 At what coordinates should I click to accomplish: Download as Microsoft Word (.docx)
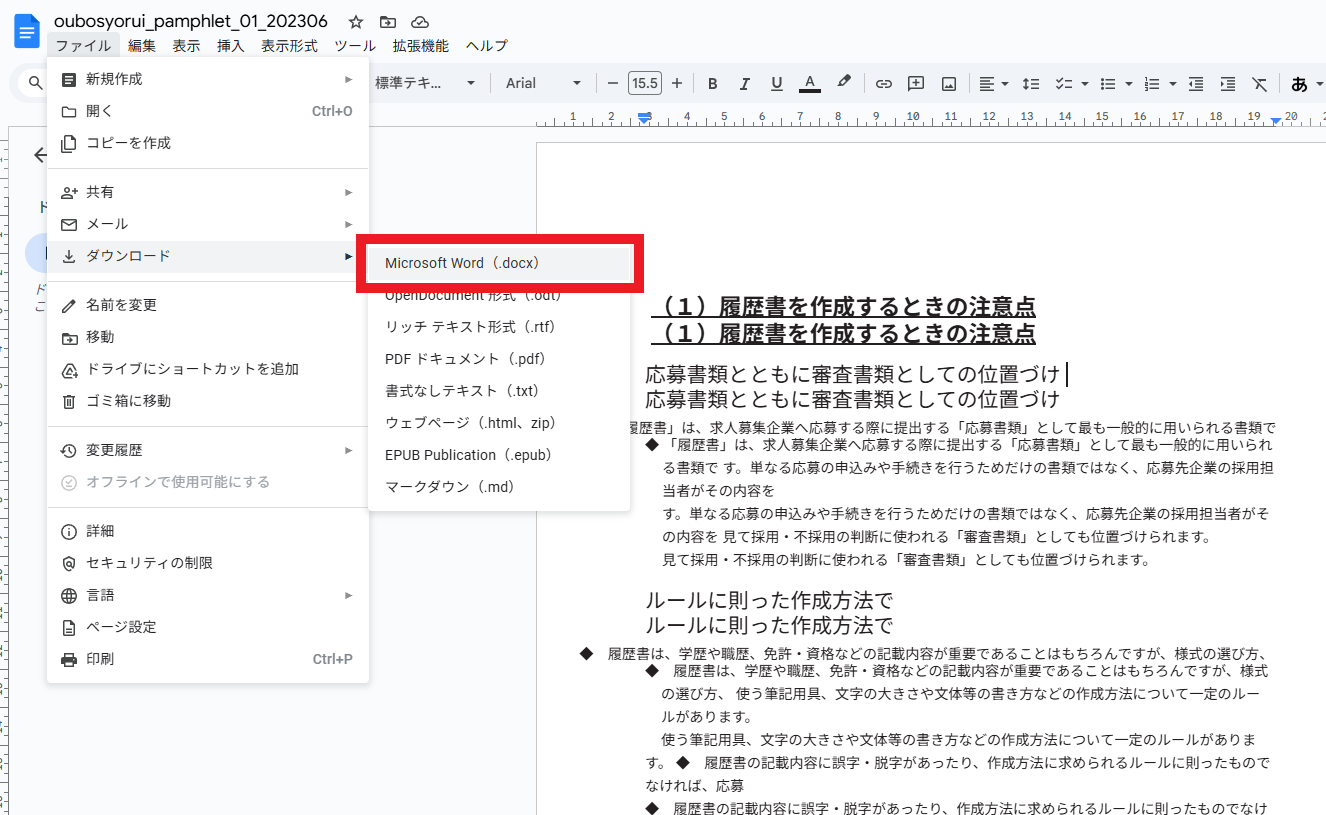pos(499,263)
